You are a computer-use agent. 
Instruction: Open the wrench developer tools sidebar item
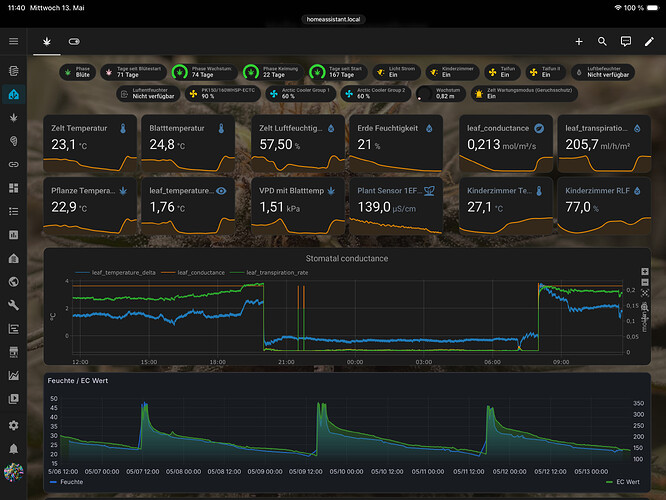tap(14, 305)
